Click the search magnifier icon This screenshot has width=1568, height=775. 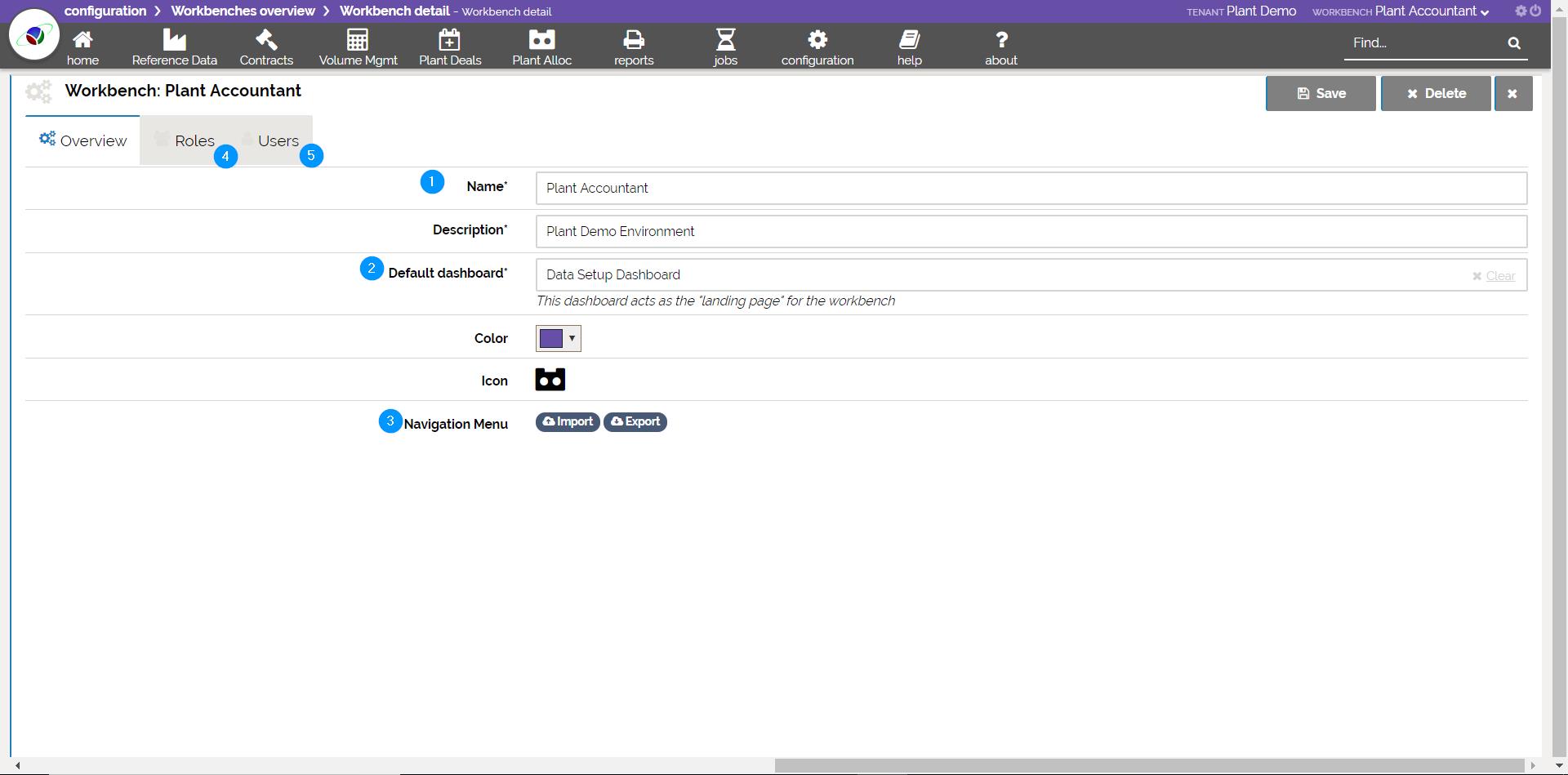[x=1514, y=43]
